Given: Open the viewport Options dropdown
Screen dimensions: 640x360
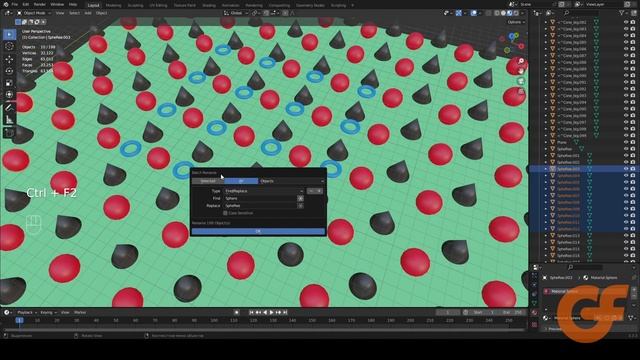Looking at the screenshot, I should 516,22.
